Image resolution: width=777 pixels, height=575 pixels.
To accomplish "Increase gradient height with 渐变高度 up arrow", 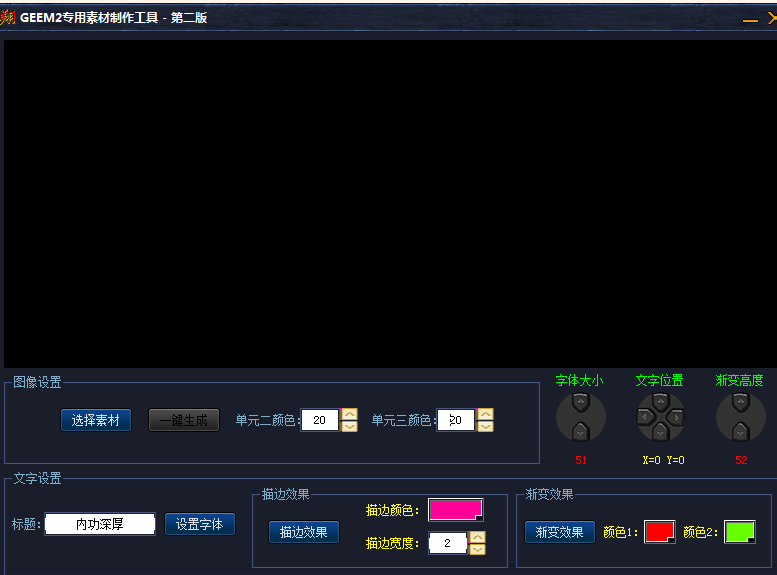I will pyautogui.click(x=740, y=404).
